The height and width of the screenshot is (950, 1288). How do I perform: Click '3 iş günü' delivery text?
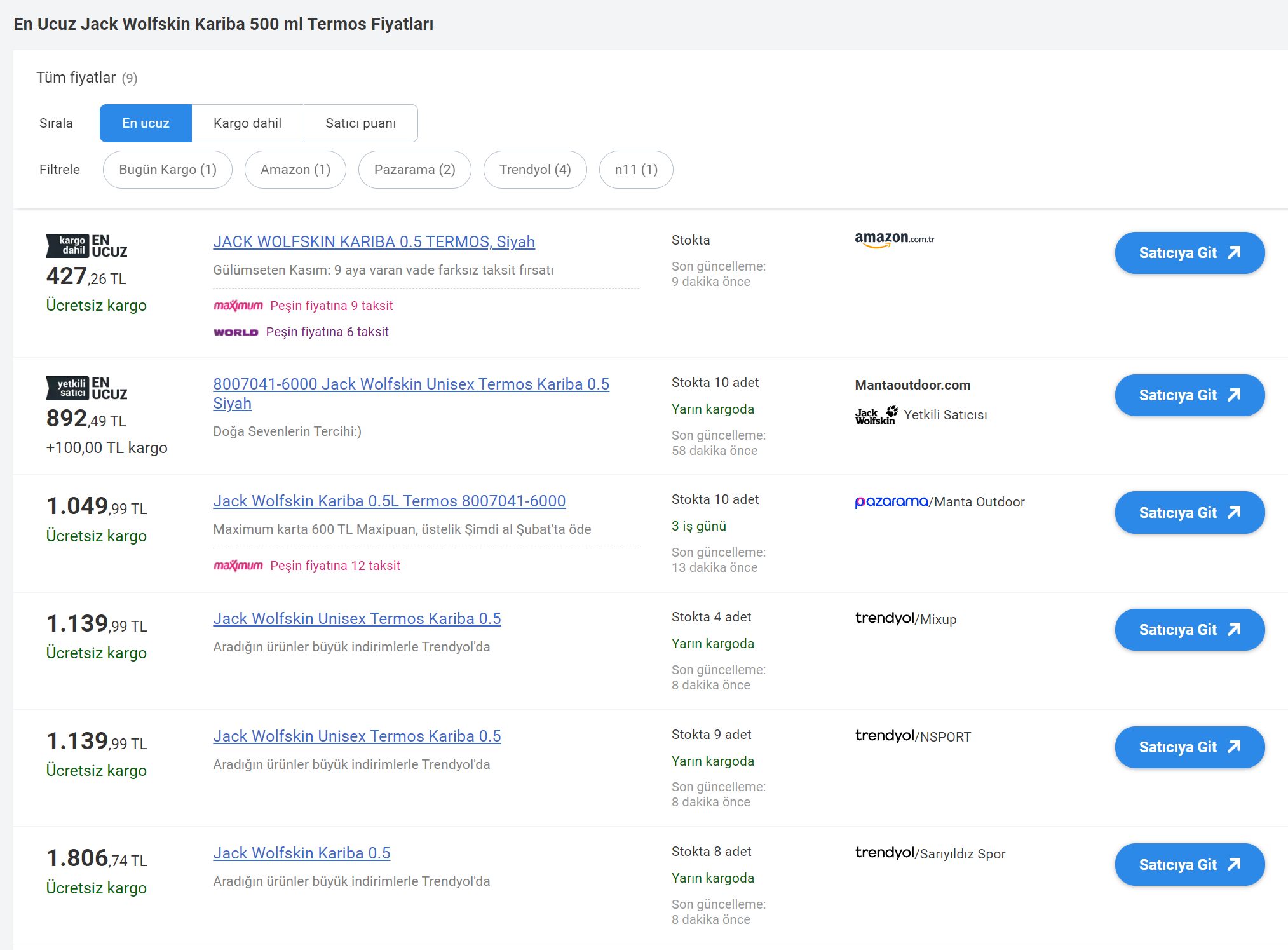coord(698,526)
